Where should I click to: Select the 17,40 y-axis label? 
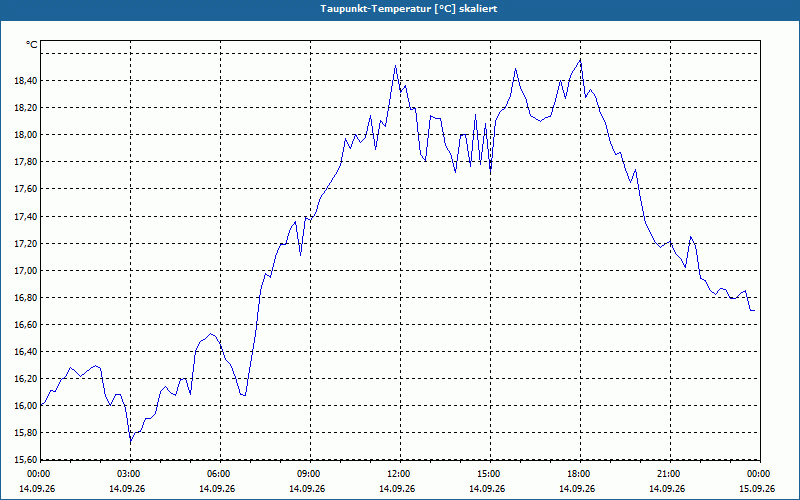tap(27, 217)
